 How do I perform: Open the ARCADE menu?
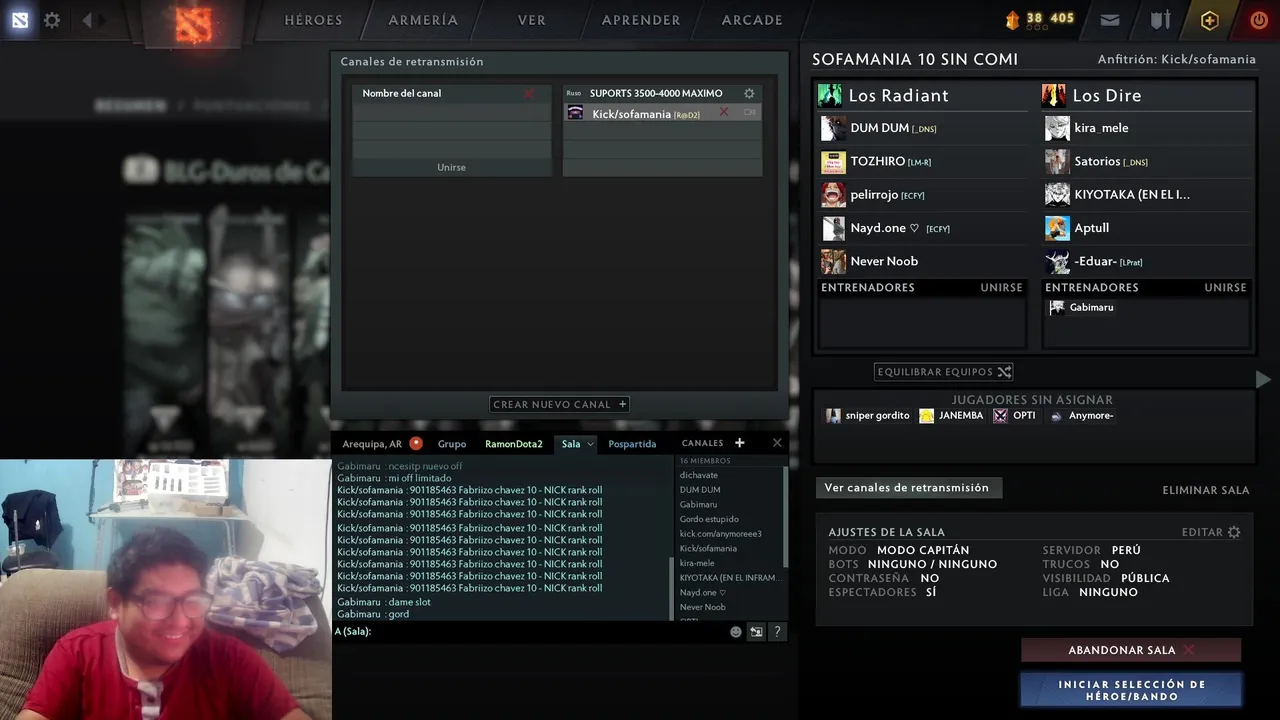(x=752, y=20)
